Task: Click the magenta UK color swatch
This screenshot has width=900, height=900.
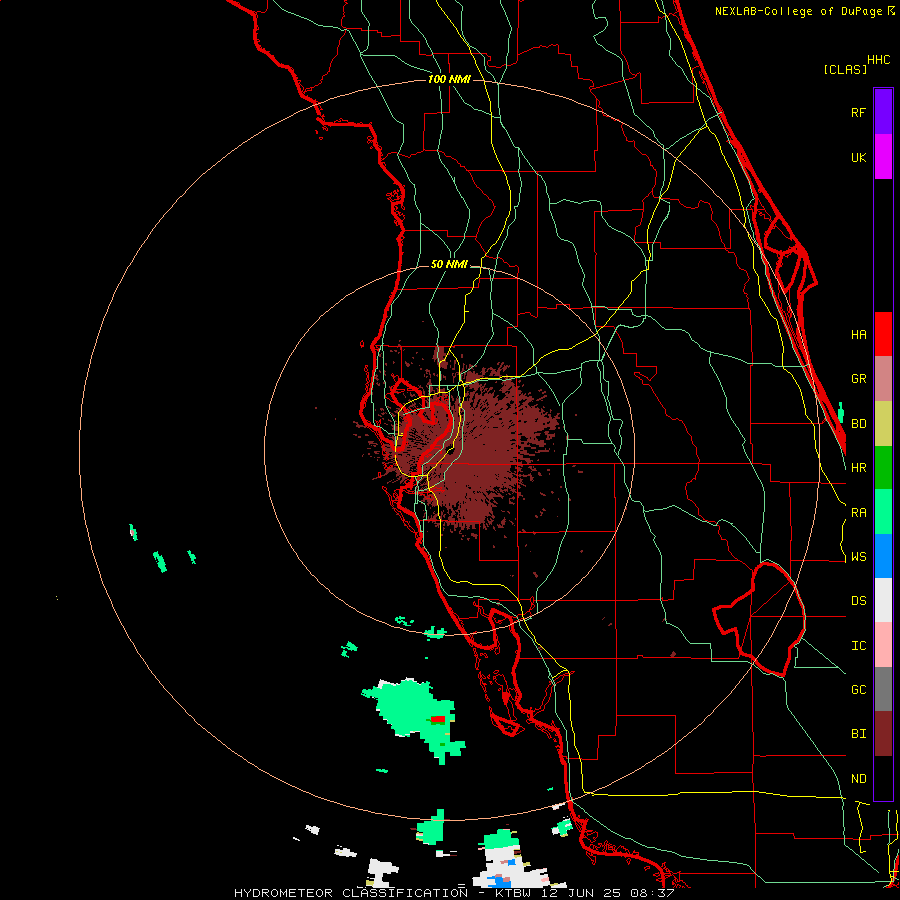Action: 883,157
